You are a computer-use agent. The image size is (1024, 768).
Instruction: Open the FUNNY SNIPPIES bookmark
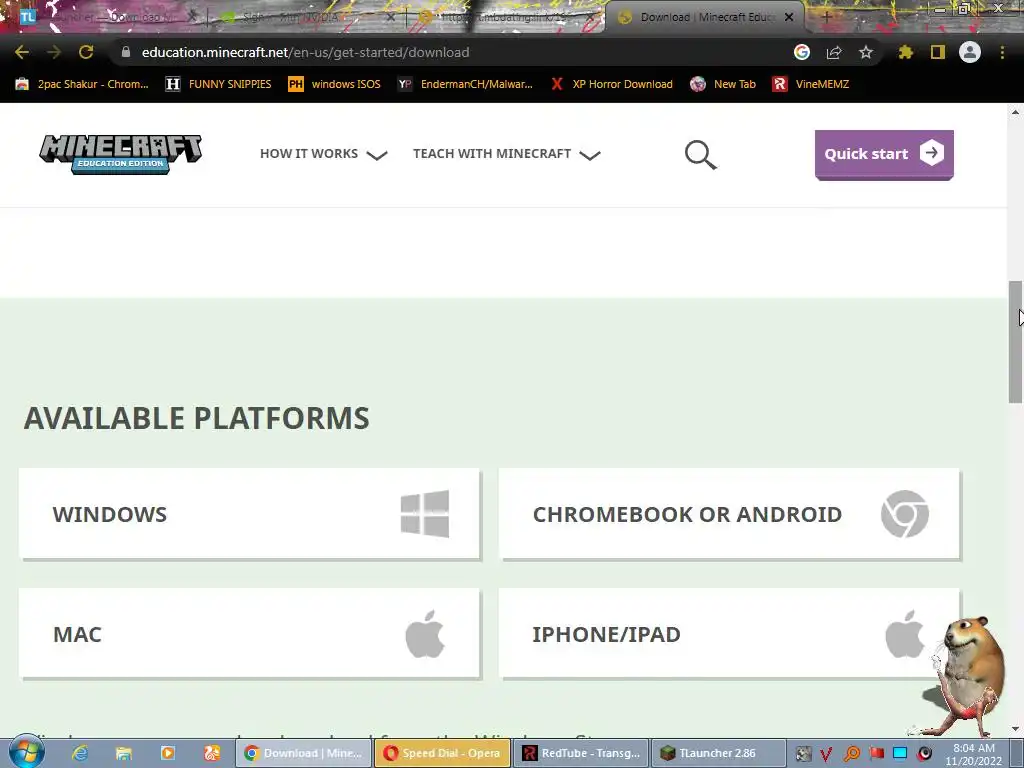[218, 84]
